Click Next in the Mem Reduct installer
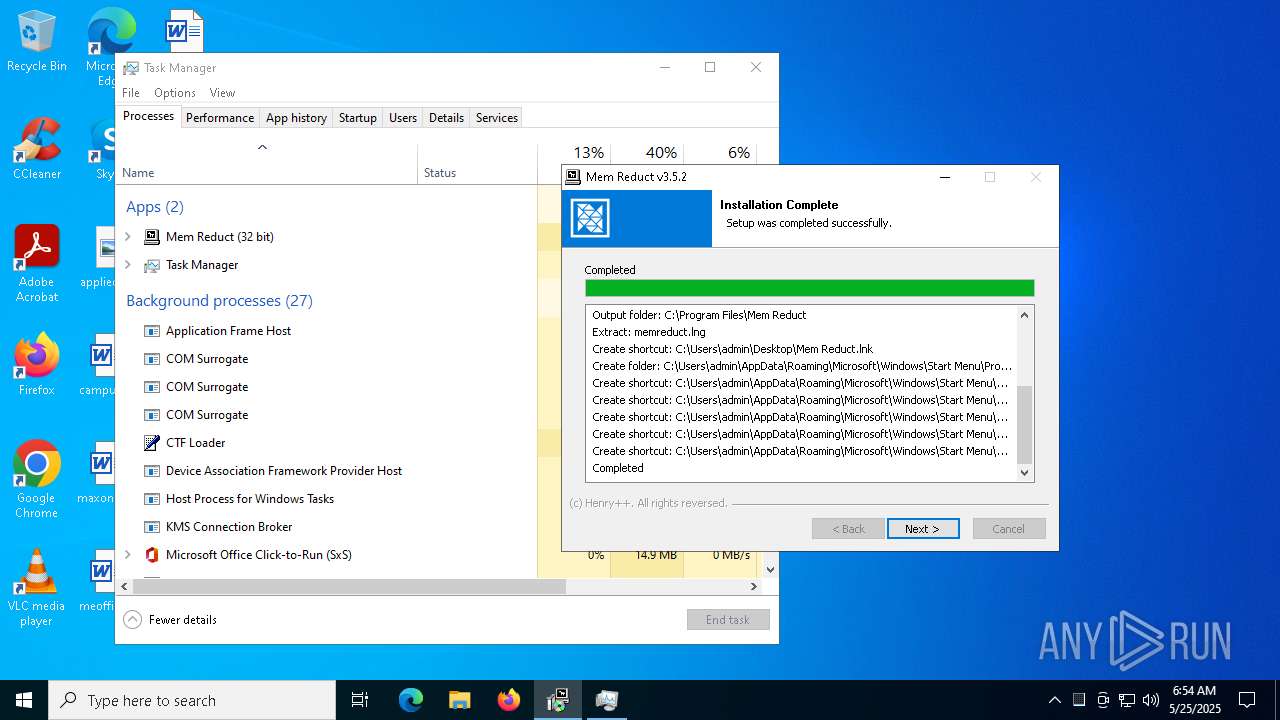Screen dimensions: 1280x720 923,529
